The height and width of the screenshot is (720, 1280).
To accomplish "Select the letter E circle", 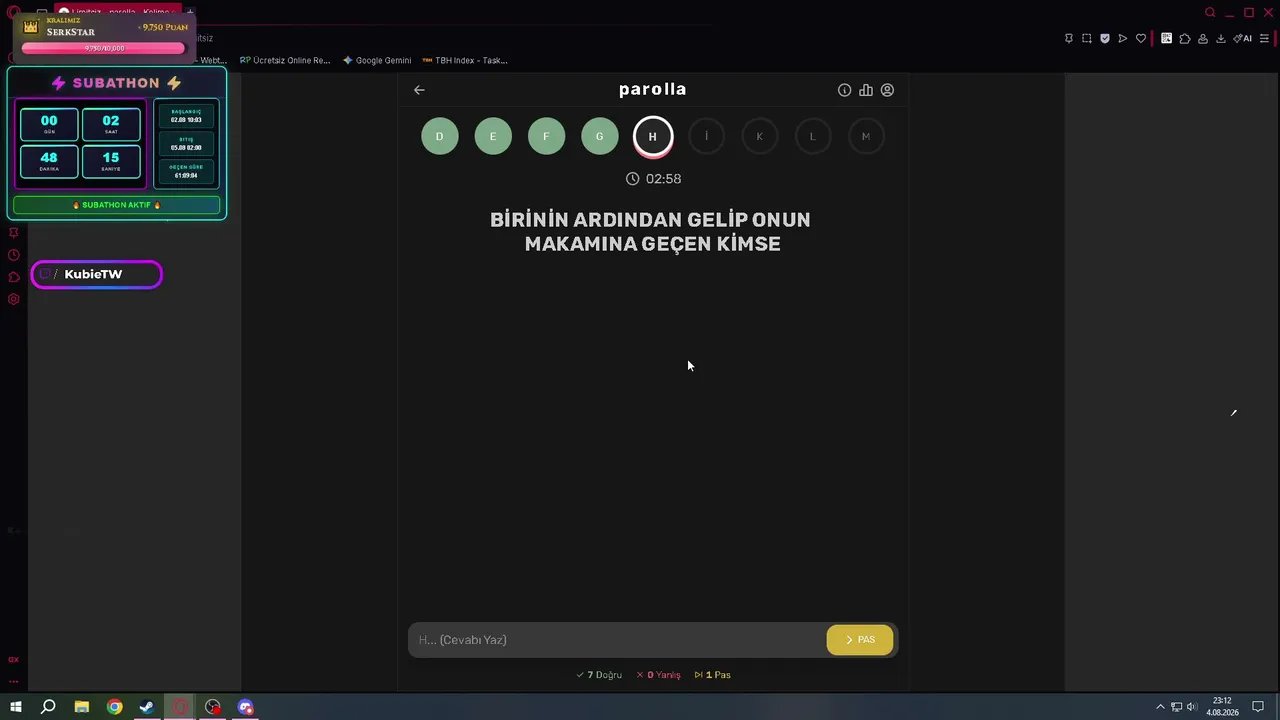I will point(493,136).
